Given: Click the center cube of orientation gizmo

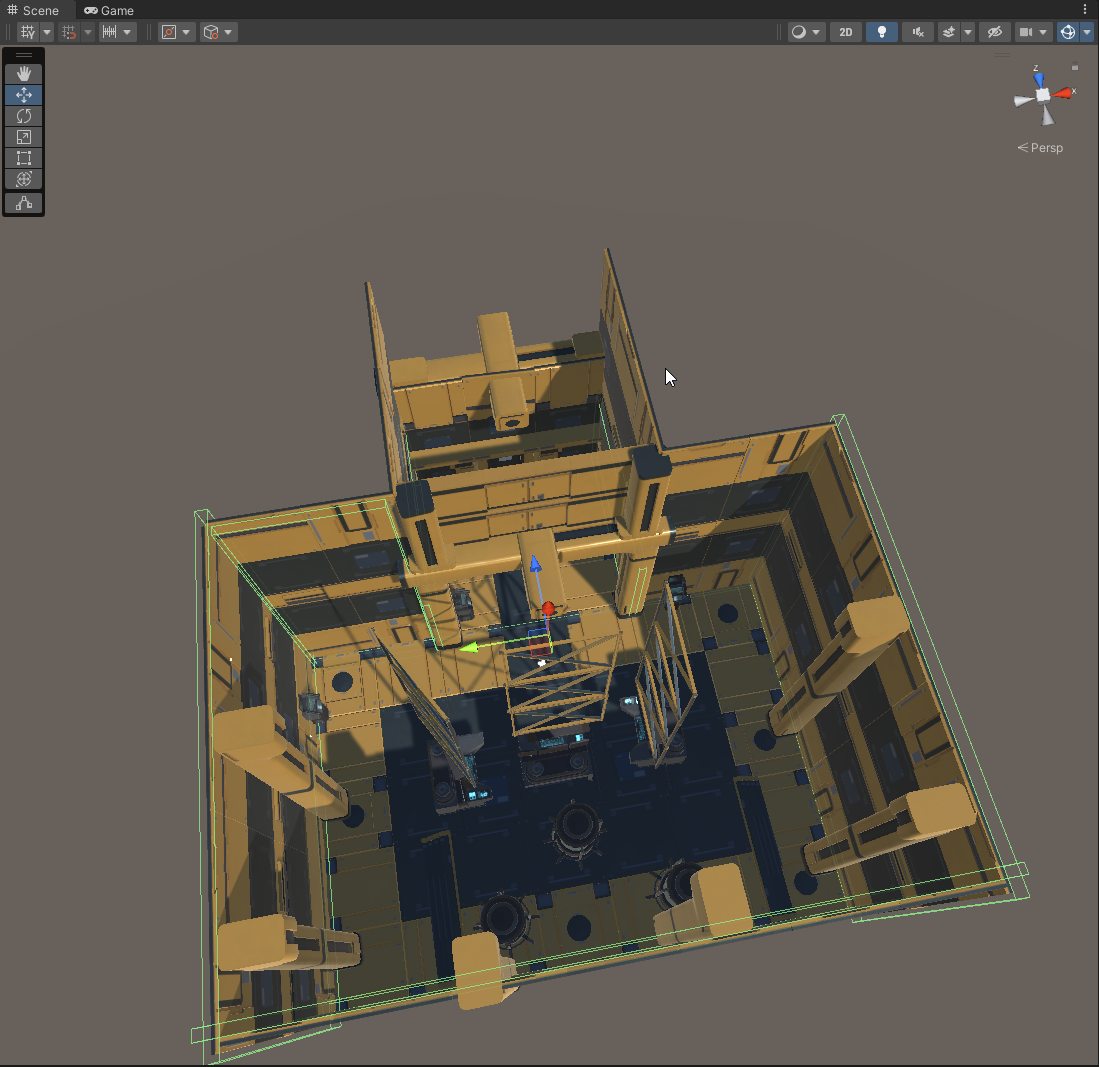Looking at the screenshot, I should pyautogui.click(x=1043, y=95).
